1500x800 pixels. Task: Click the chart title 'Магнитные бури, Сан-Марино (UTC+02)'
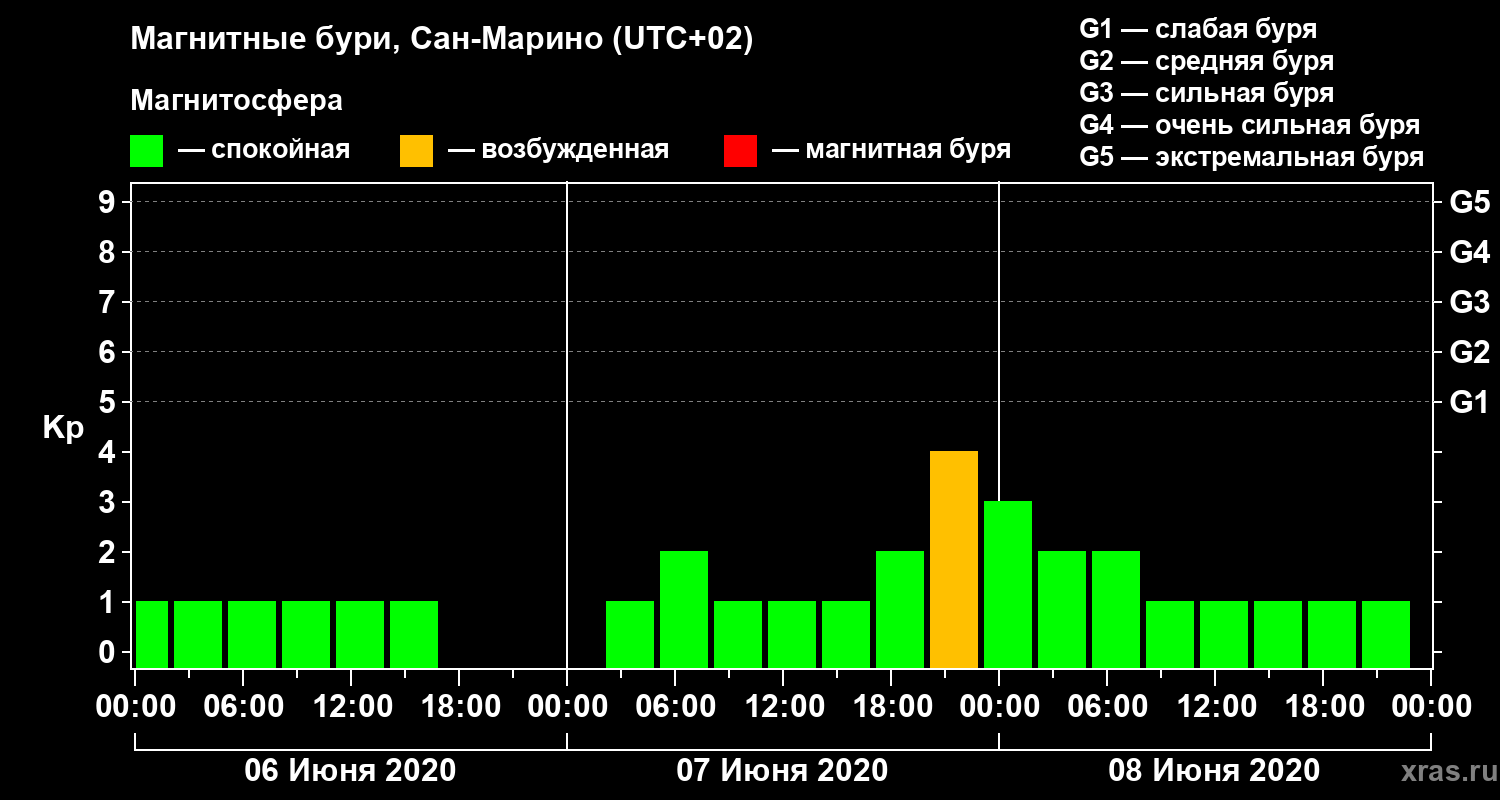(441, 41)
